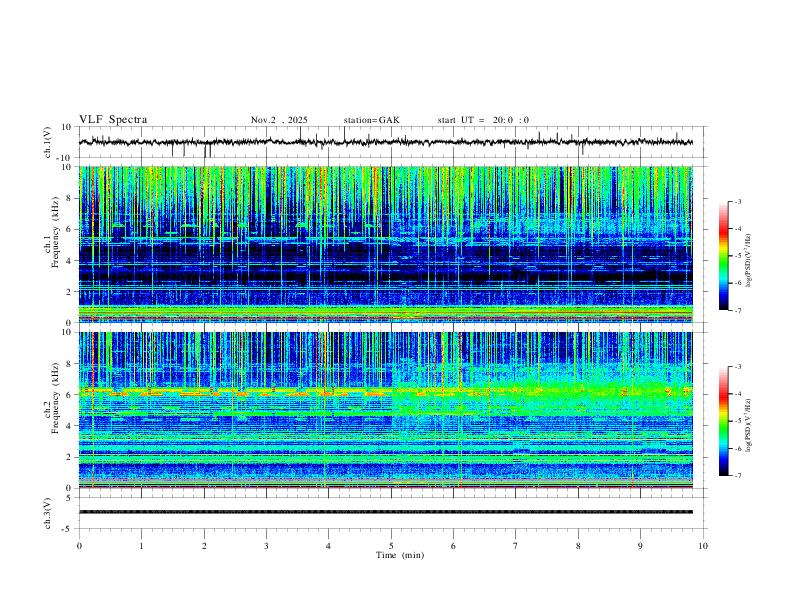
Task: Click the ch.1 spectrogram color bar
Action: click(x=724, y=256)
